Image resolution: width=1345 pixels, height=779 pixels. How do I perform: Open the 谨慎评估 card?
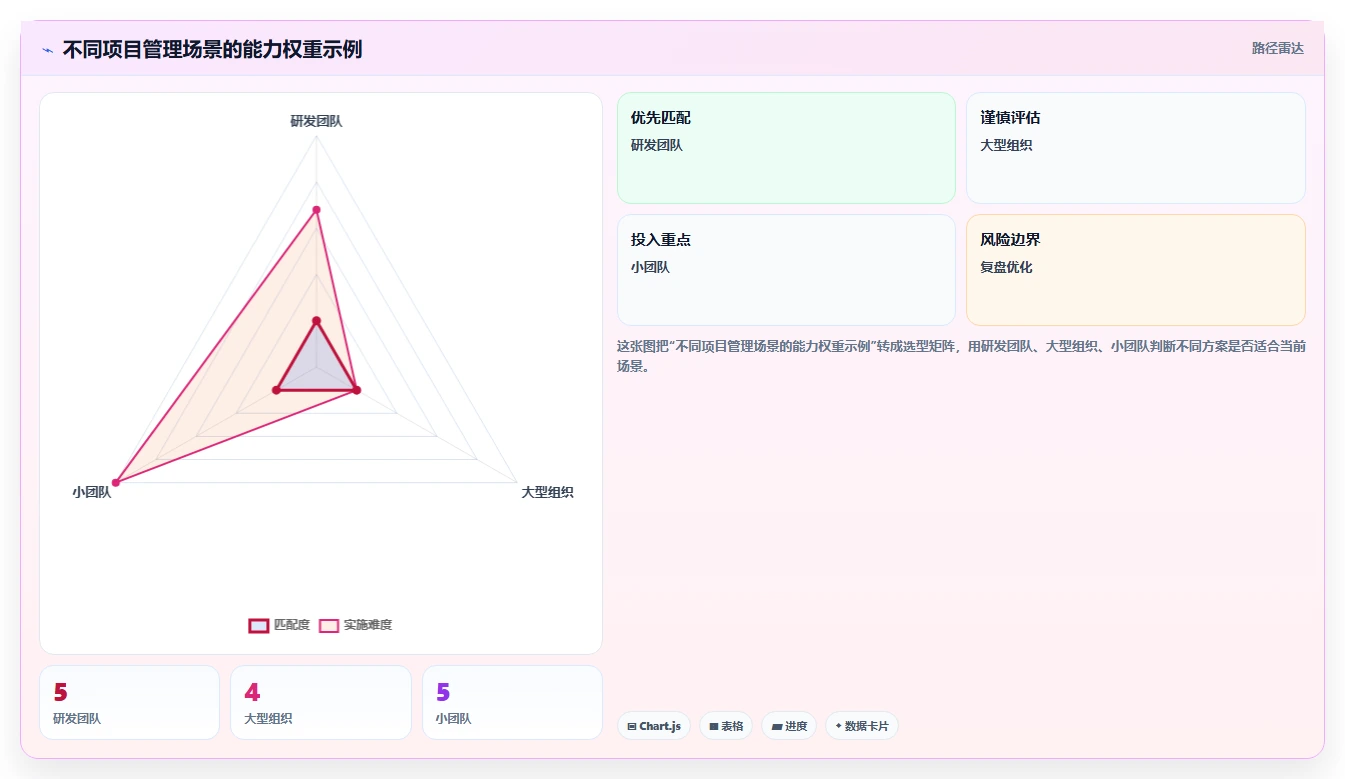tap(1136, 148)
